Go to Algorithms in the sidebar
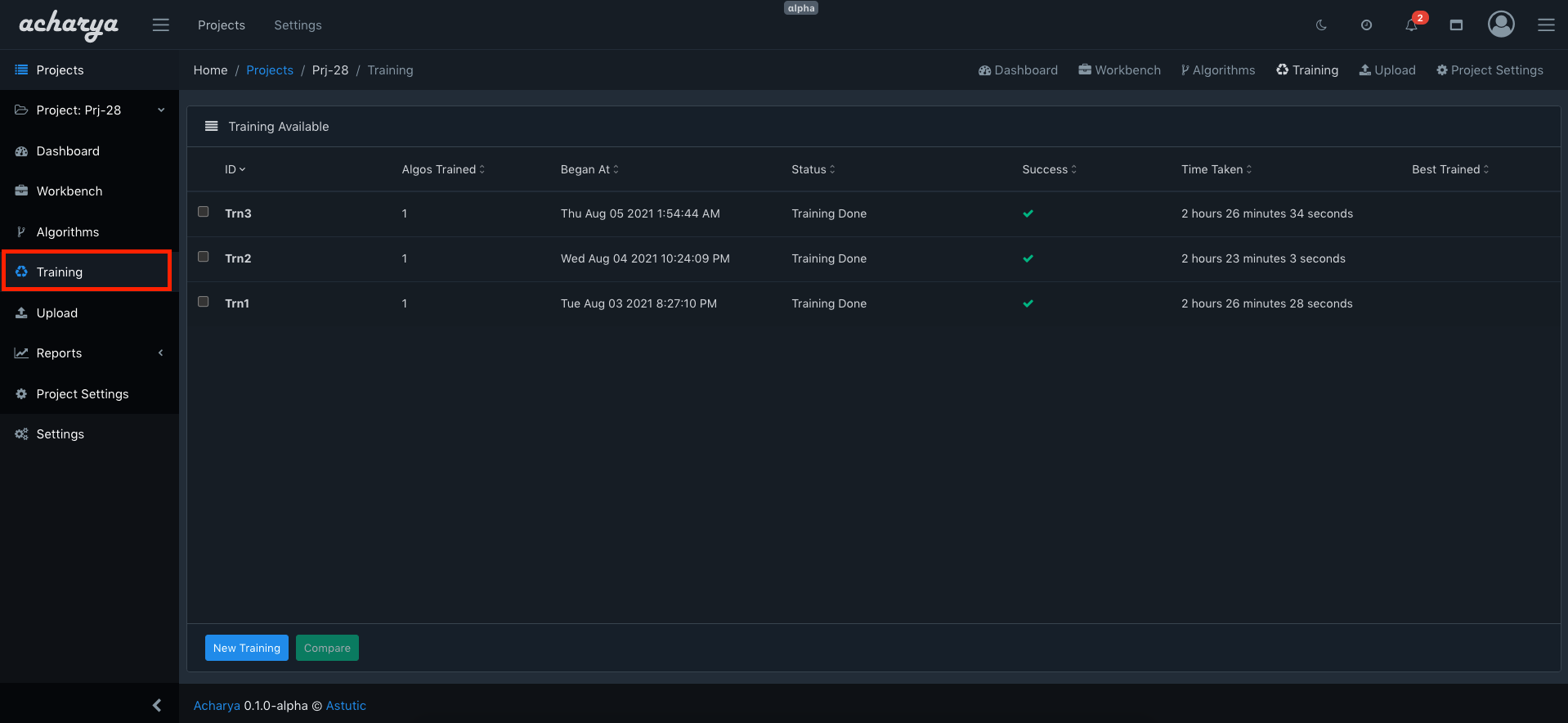 tap(68, 232)
